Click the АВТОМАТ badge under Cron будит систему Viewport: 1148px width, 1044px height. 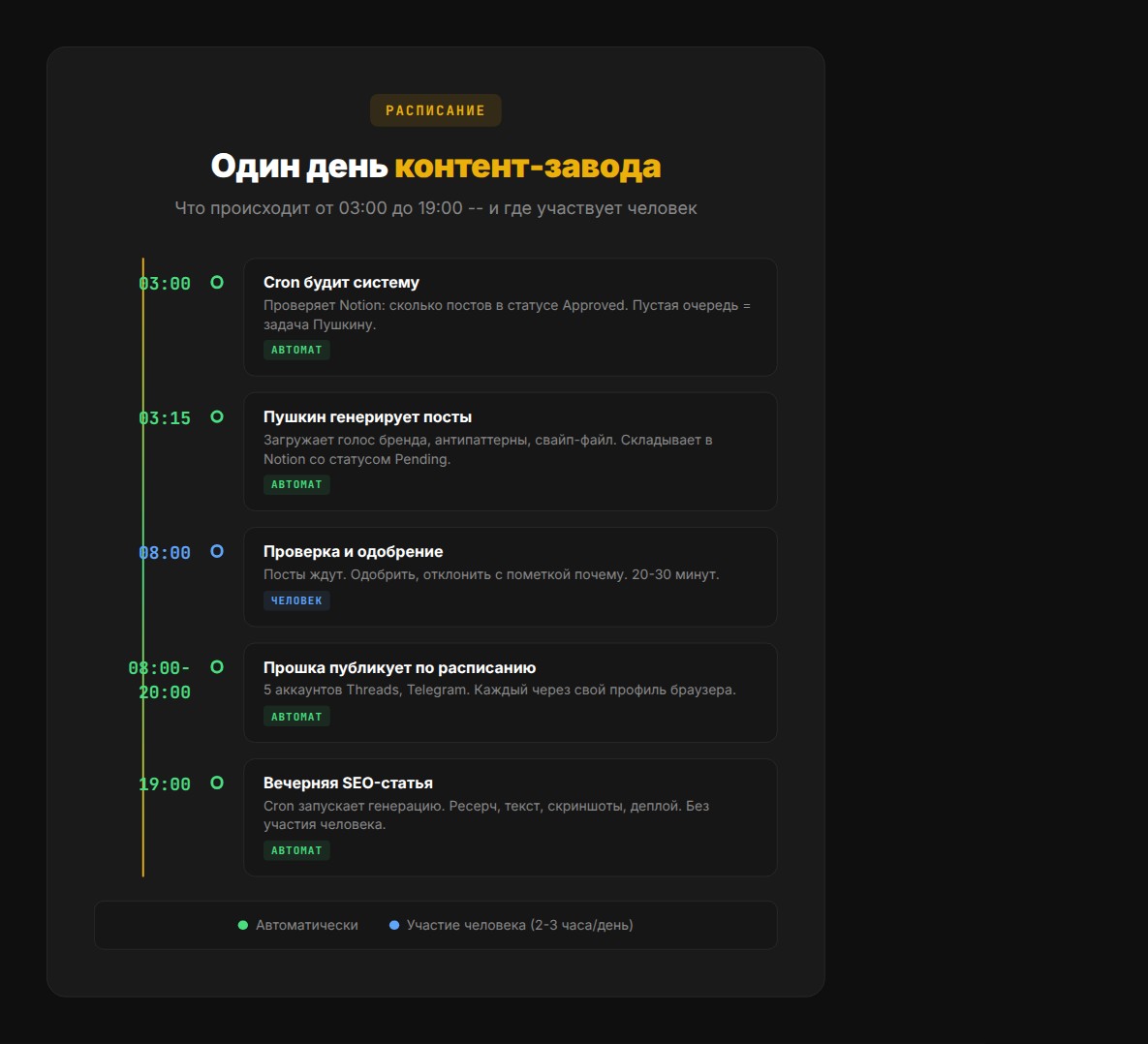point(296,350)
